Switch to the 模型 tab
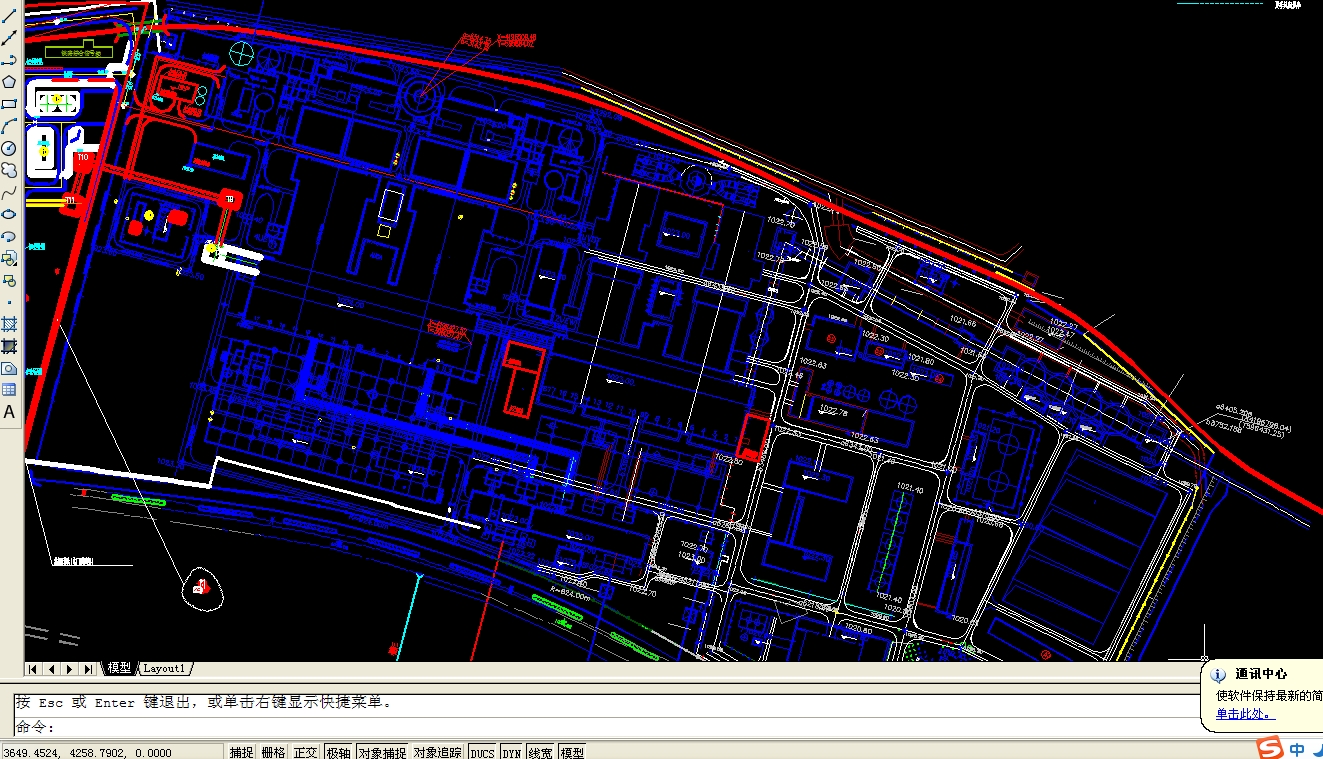 119,668
